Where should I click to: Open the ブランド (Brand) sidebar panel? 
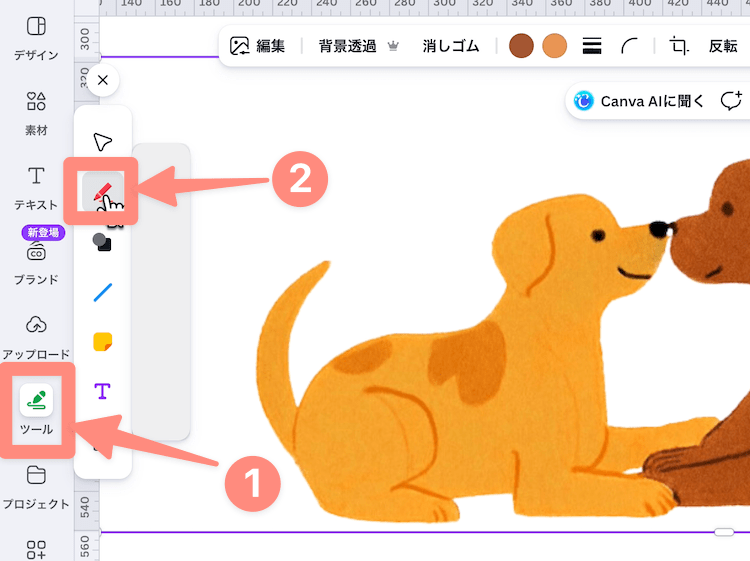point(36,263)
